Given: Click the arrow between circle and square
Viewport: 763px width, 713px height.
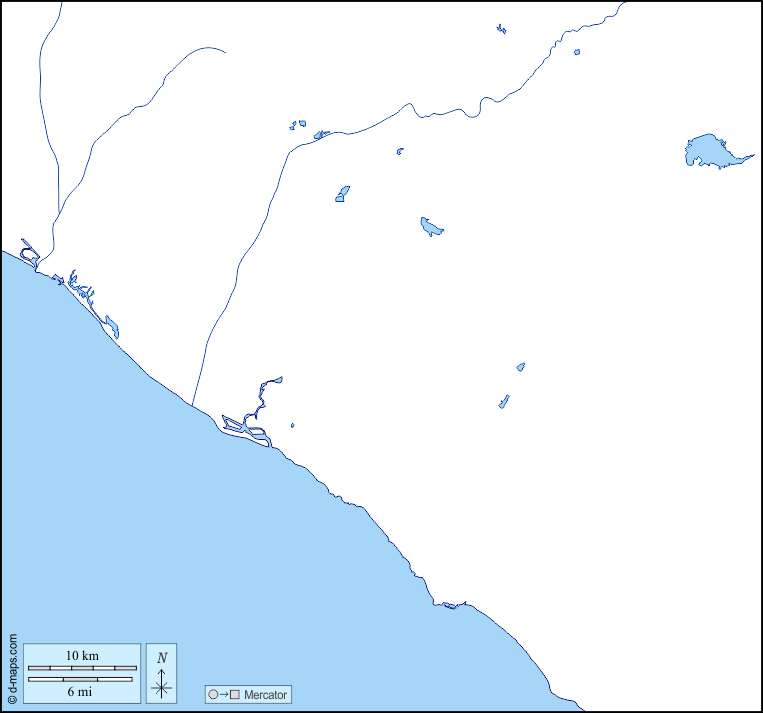Looking at the screenshot, I should point(223,694).
